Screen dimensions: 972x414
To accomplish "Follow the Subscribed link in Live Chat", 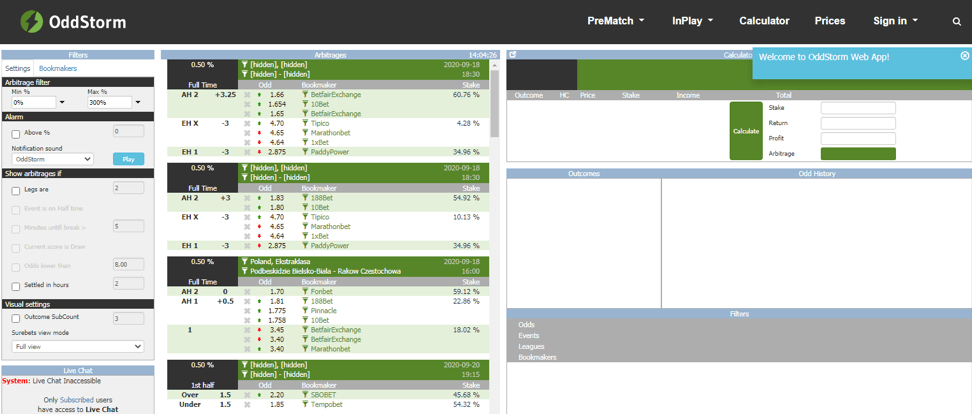I will point(77,400).
